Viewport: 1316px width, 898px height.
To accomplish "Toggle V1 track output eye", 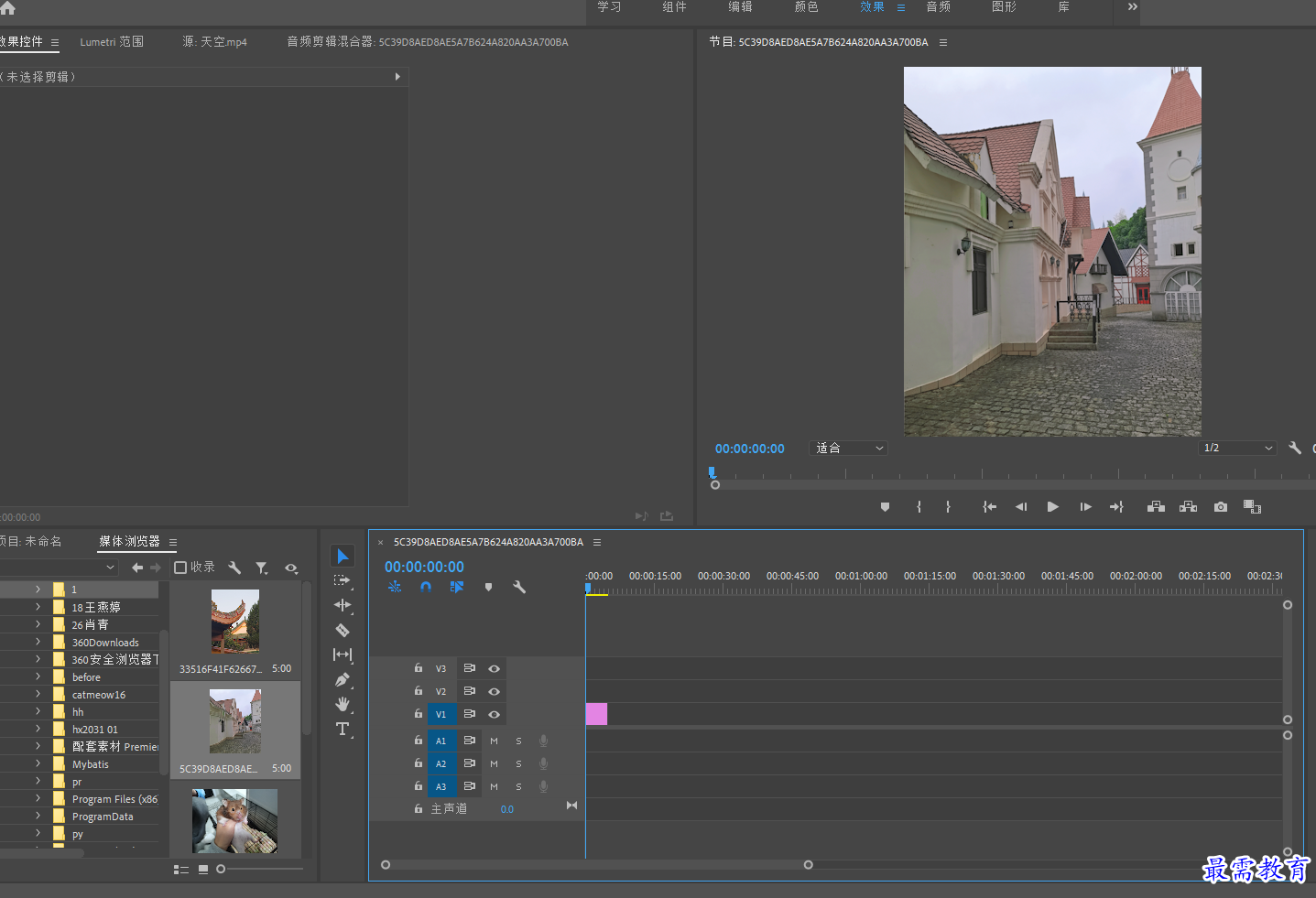I will [x=494, y=714].
